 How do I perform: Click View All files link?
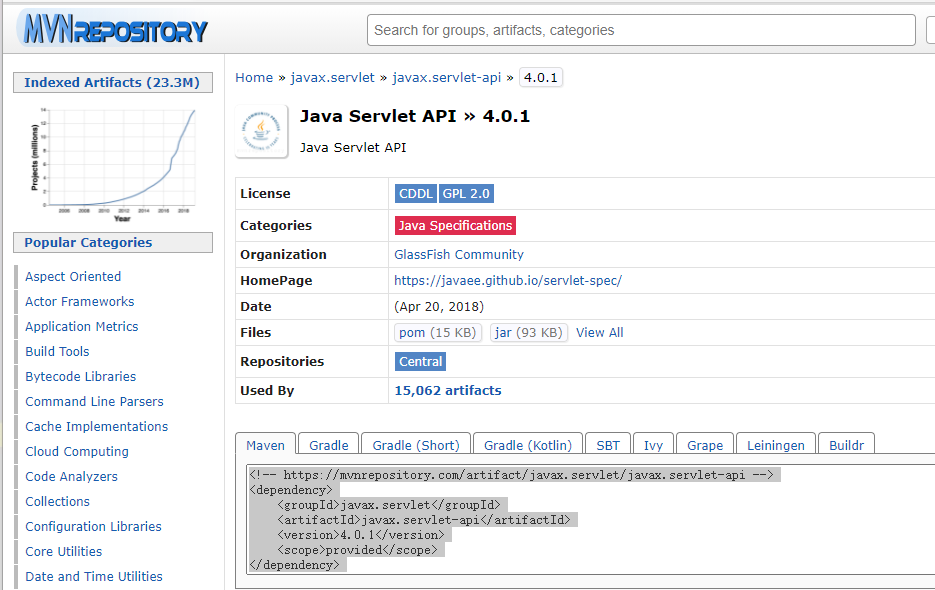coord(599,332)
